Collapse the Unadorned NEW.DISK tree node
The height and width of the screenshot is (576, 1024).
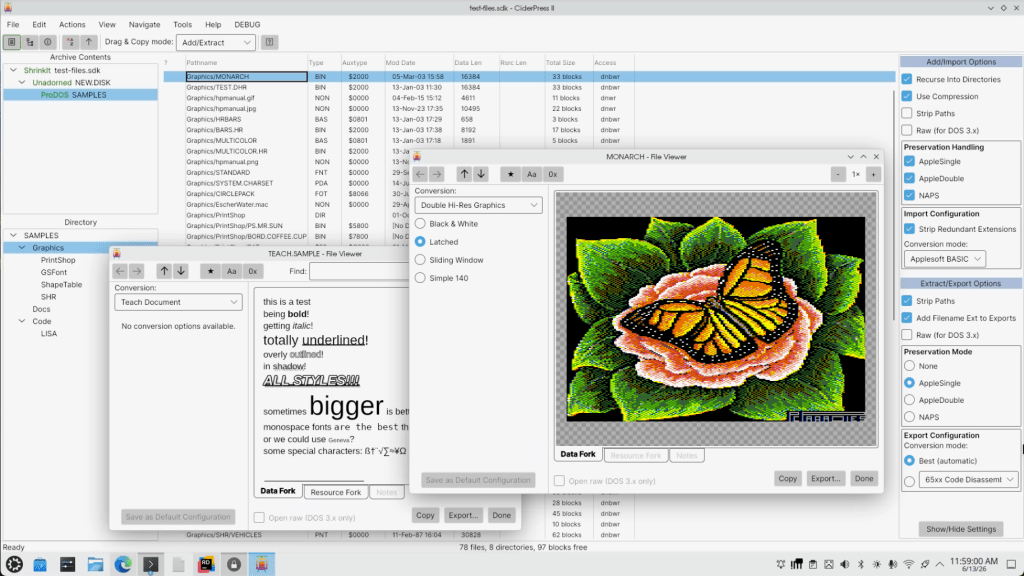22,82
